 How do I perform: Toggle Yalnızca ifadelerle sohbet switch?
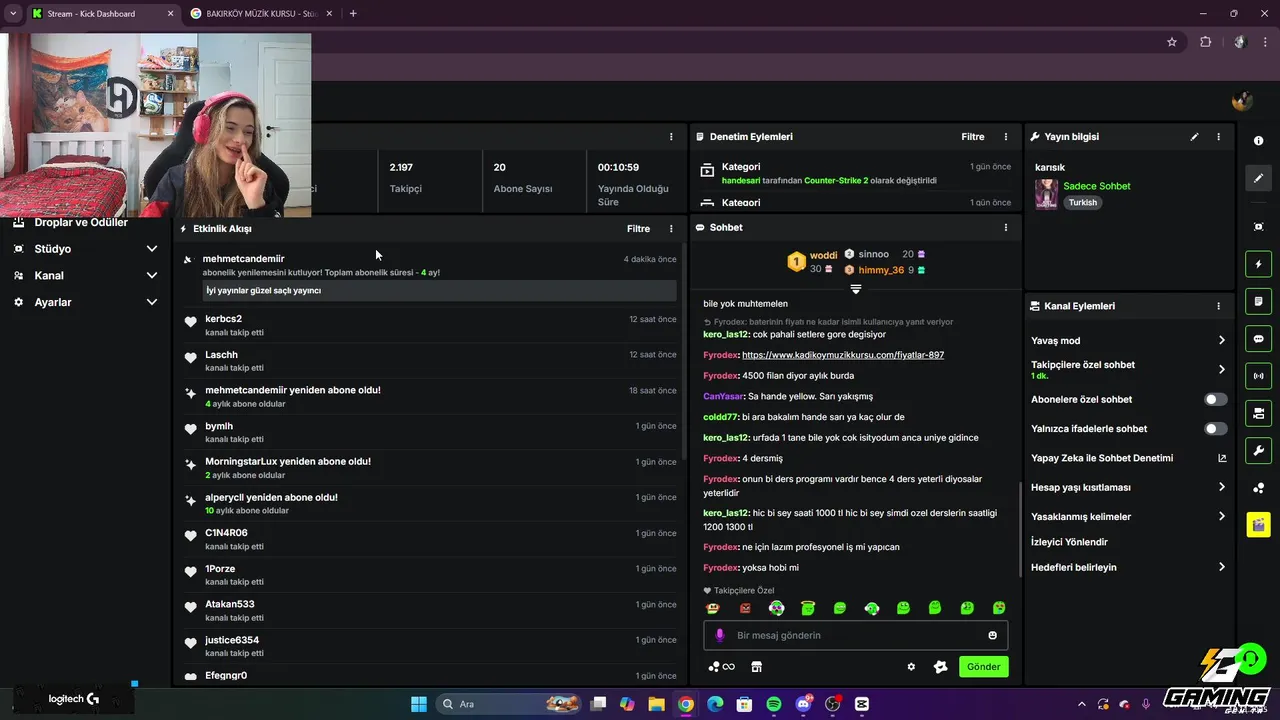coord(1215,429)
